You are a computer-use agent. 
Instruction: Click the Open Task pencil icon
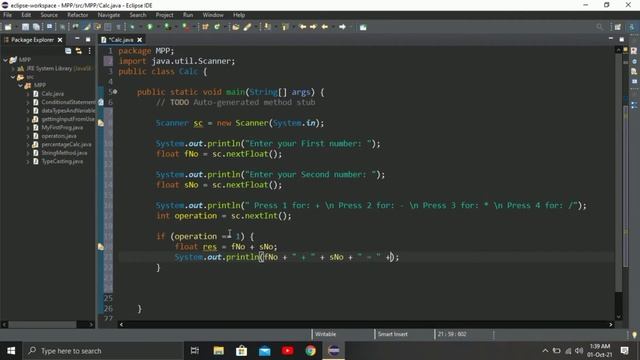(x=247, y=27)
